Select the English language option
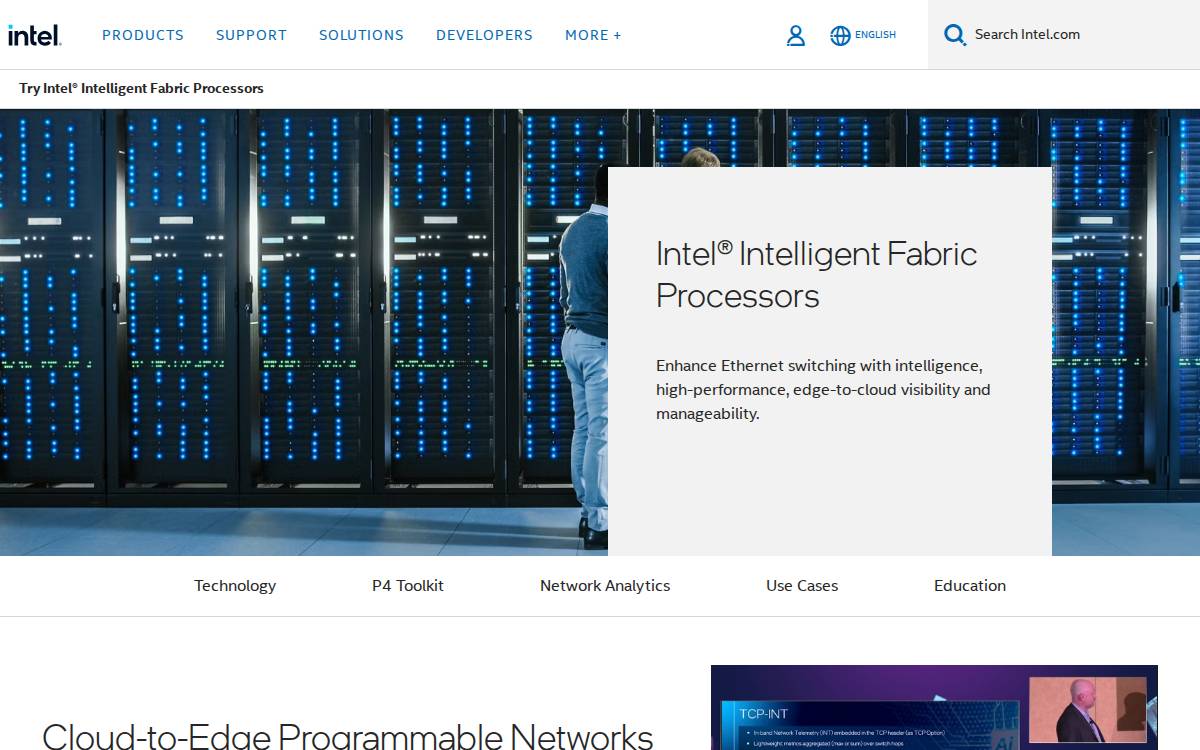Screen dimensions: 1200x750 tap(875, 35)
